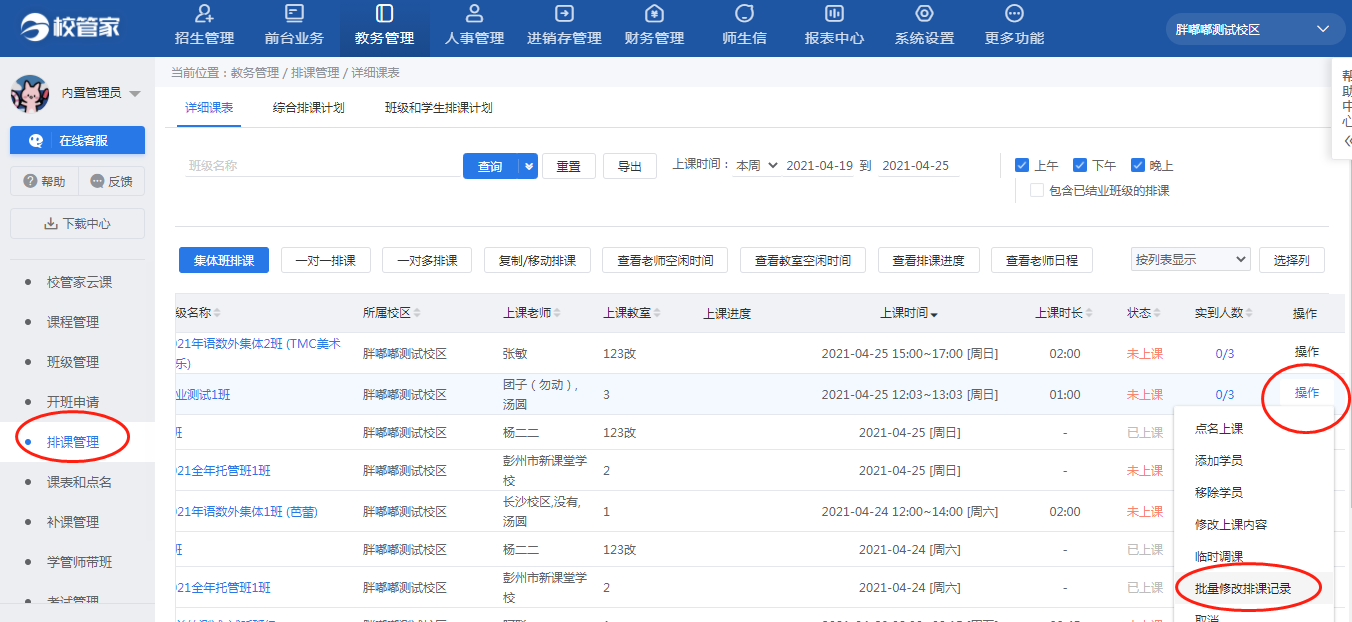Sort by the 上课时间 column arrow

coord(934,315)
